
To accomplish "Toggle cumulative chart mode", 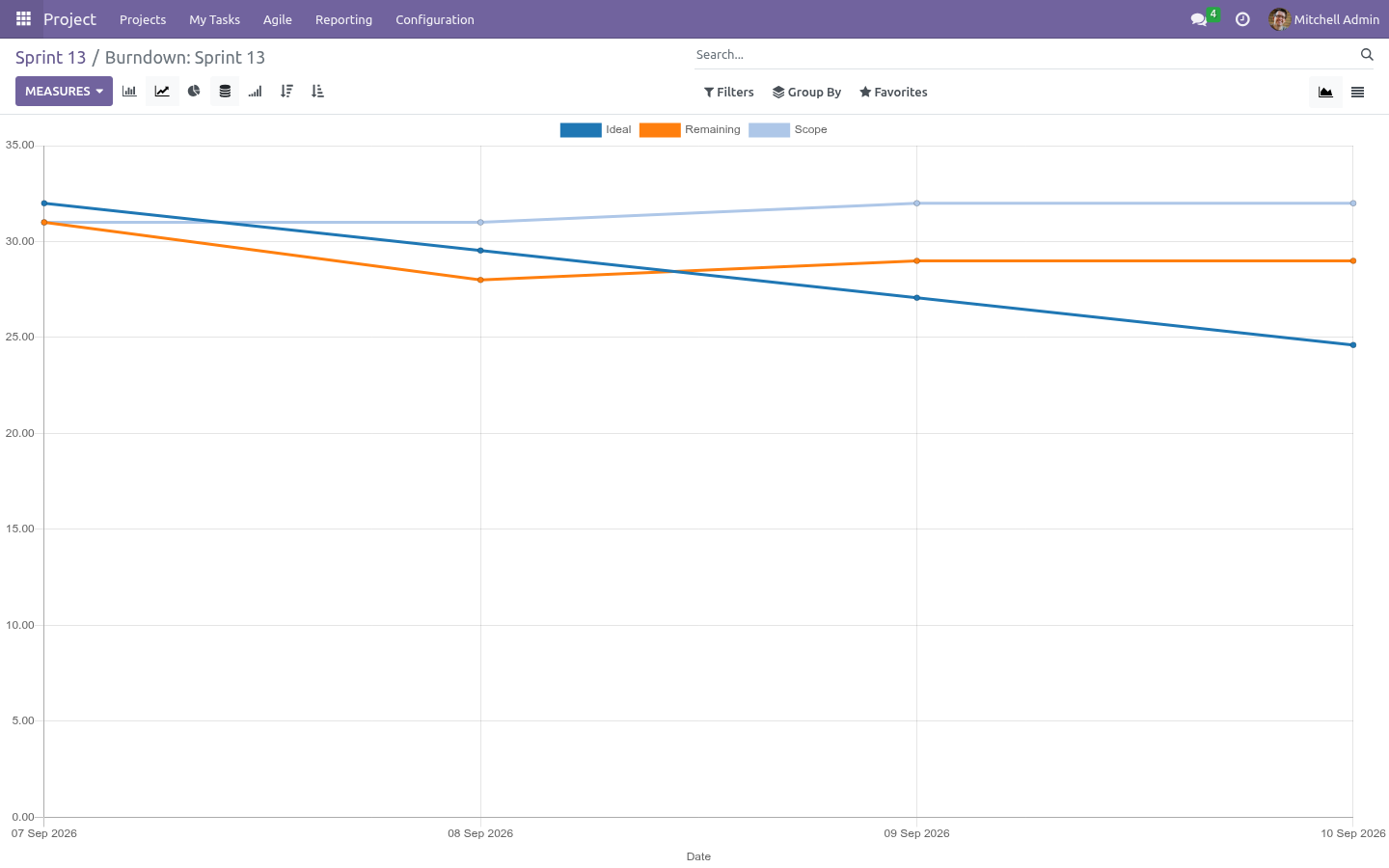I will pyautogui.click(x=255, y=92).
